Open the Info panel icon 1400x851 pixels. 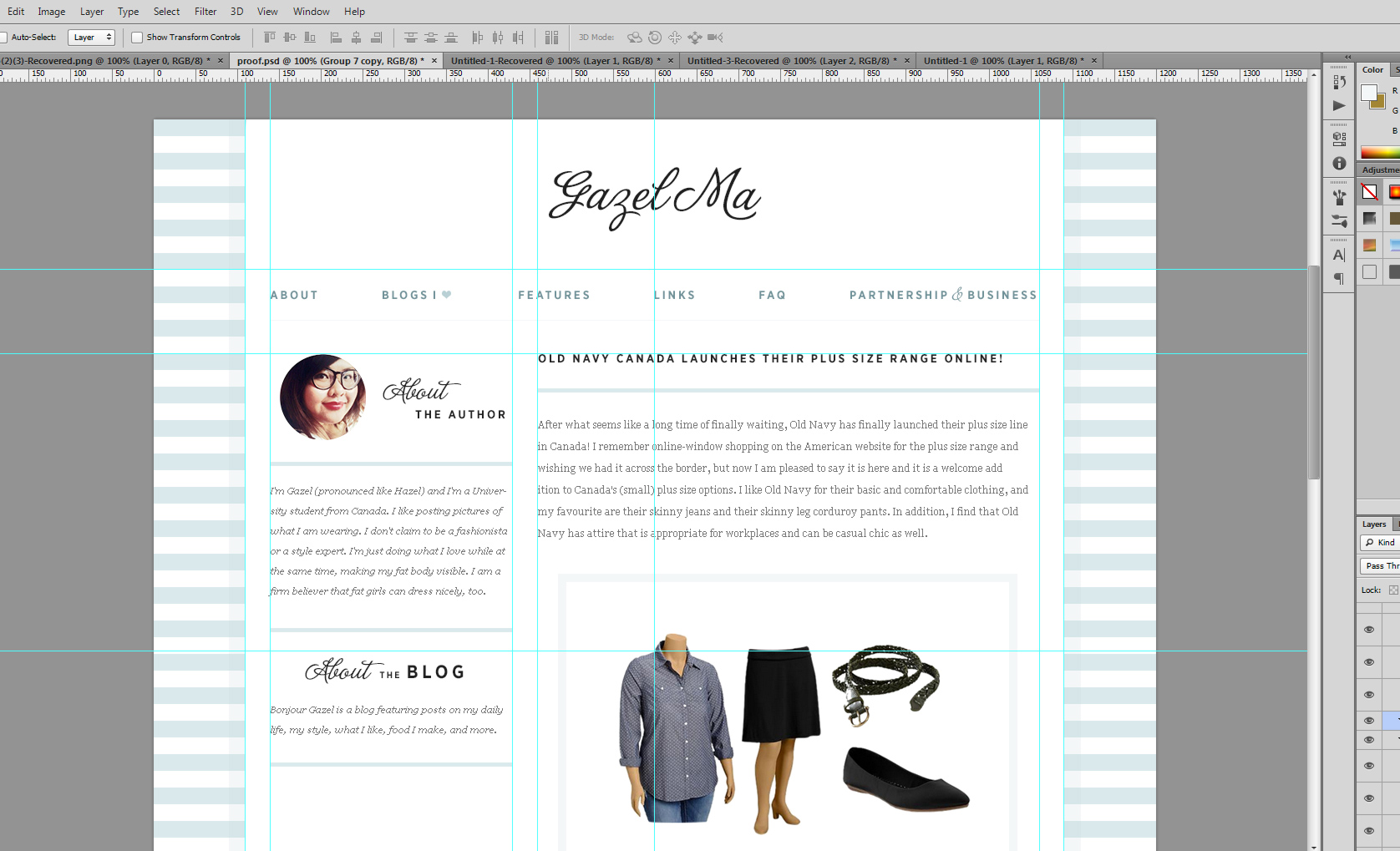coord(1339,164)
